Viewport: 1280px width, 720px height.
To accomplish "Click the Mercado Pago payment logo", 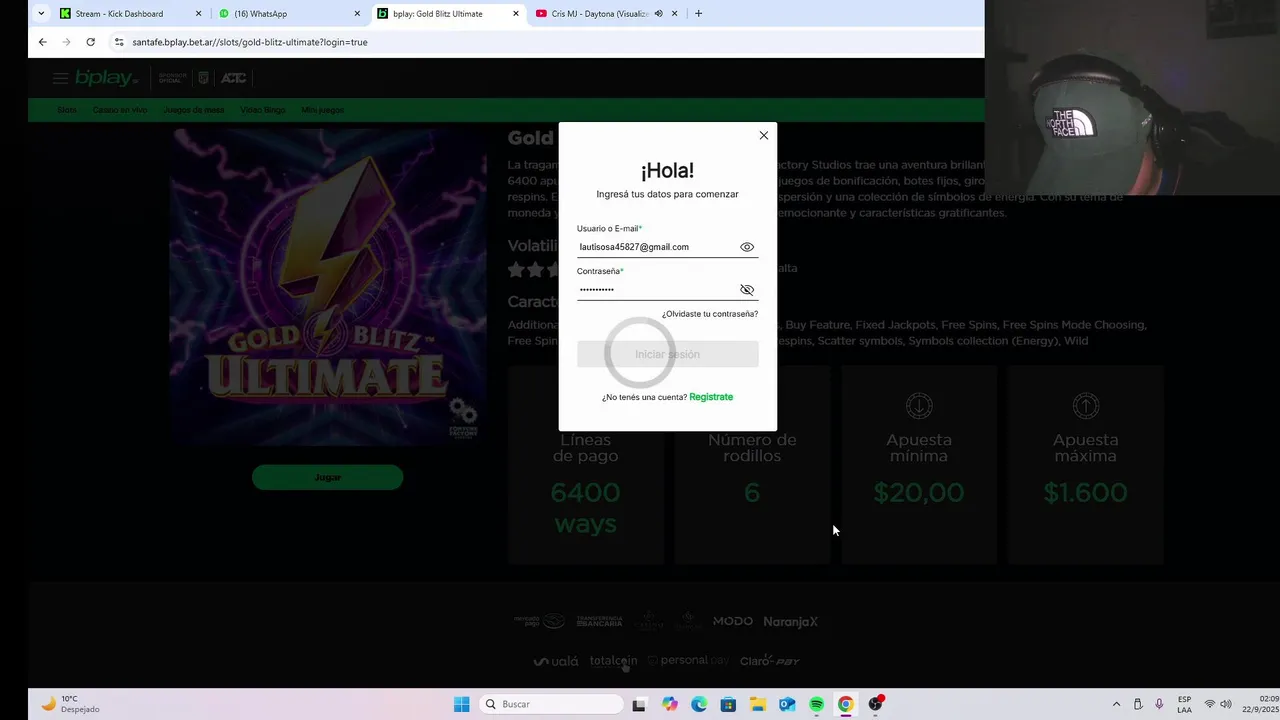I will 539,621.
